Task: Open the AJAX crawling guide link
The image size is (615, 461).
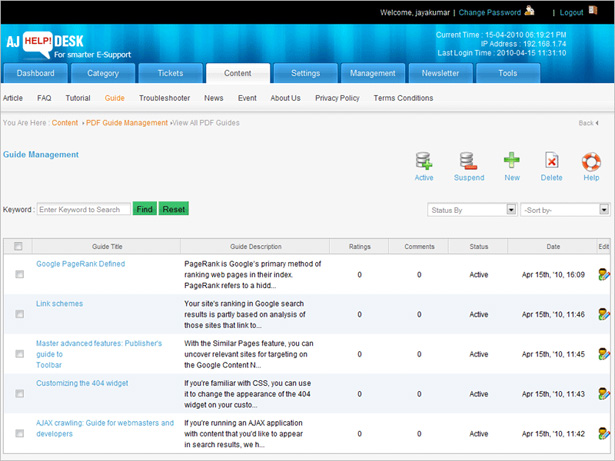Action: click(105, 428)
